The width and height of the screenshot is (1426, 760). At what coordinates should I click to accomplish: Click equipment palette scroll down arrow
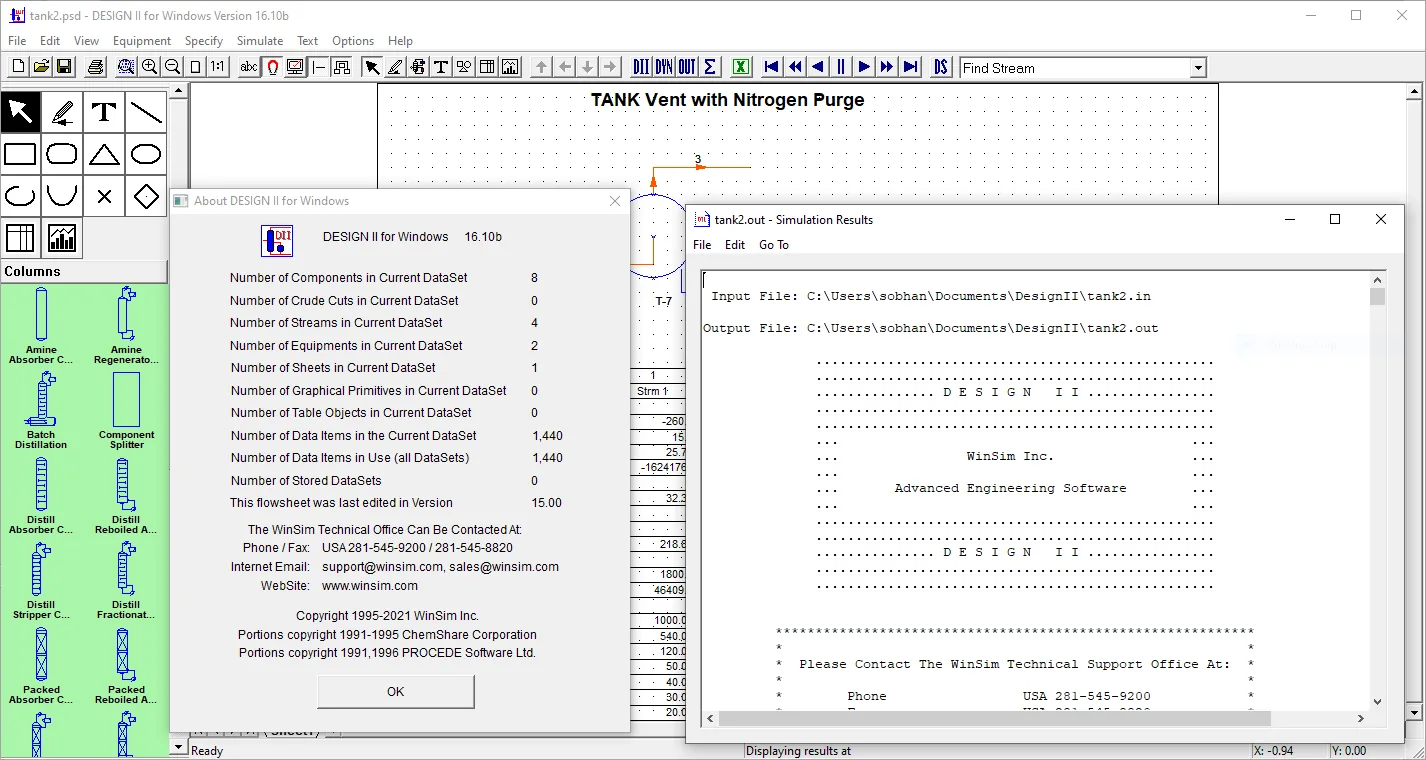(178, 746)
